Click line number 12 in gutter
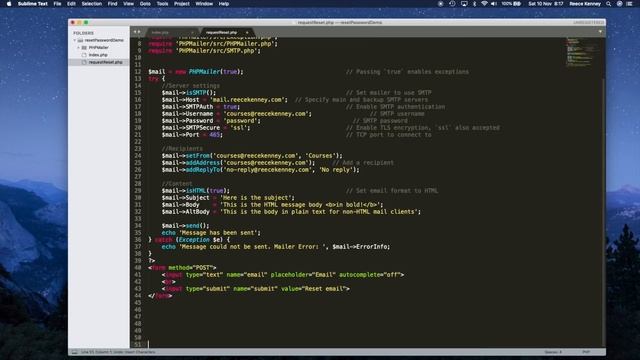The image size is (640, 360). pyautogui.click(x=138, y=72)
